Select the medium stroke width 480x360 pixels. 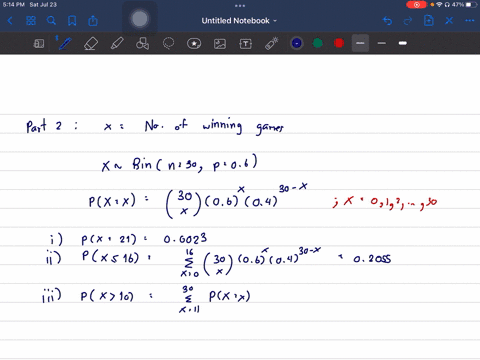click(382, 43)
